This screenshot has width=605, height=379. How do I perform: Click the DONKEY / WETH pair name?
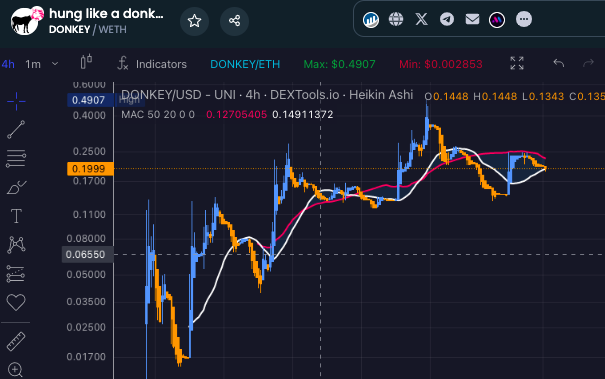click(88, 30)
